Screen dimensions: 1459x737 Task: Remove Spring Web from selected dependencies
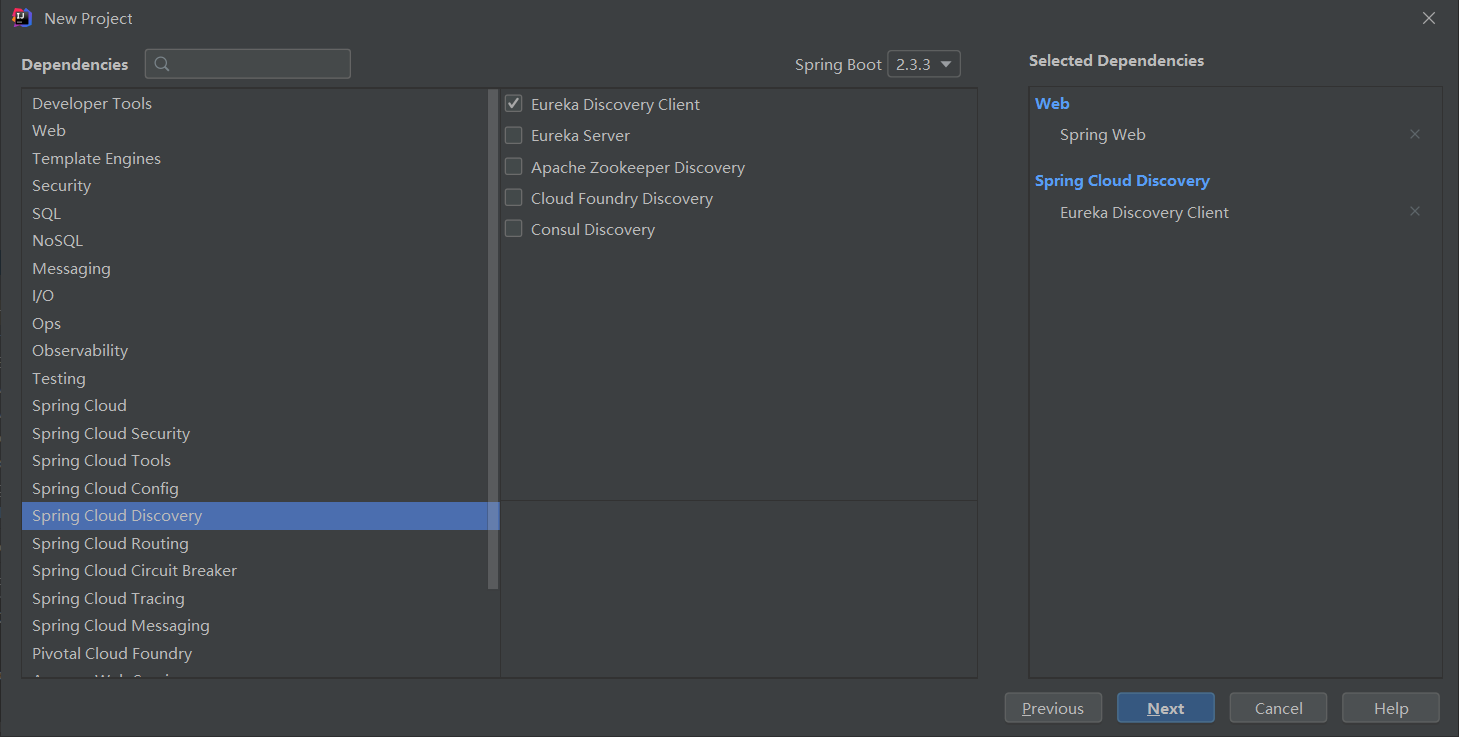[1414, 134]
